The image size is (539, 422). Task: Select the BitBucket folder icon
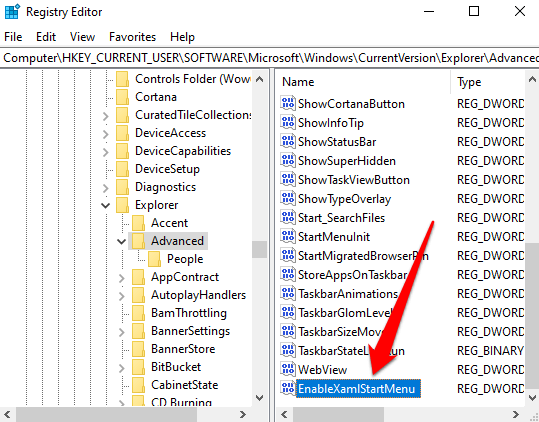coord(138,367)
